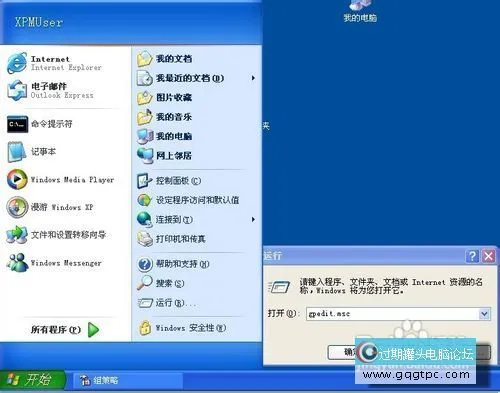Select 运行(R)... menu entry

click(176, 303)
